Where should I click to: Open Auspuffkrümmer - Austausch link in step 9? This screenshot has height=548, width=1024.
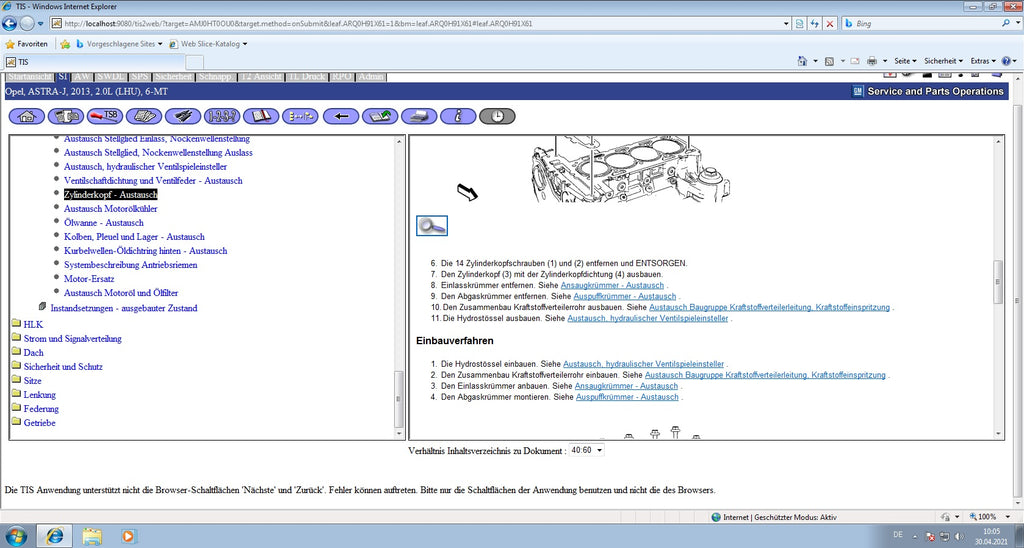625,297
